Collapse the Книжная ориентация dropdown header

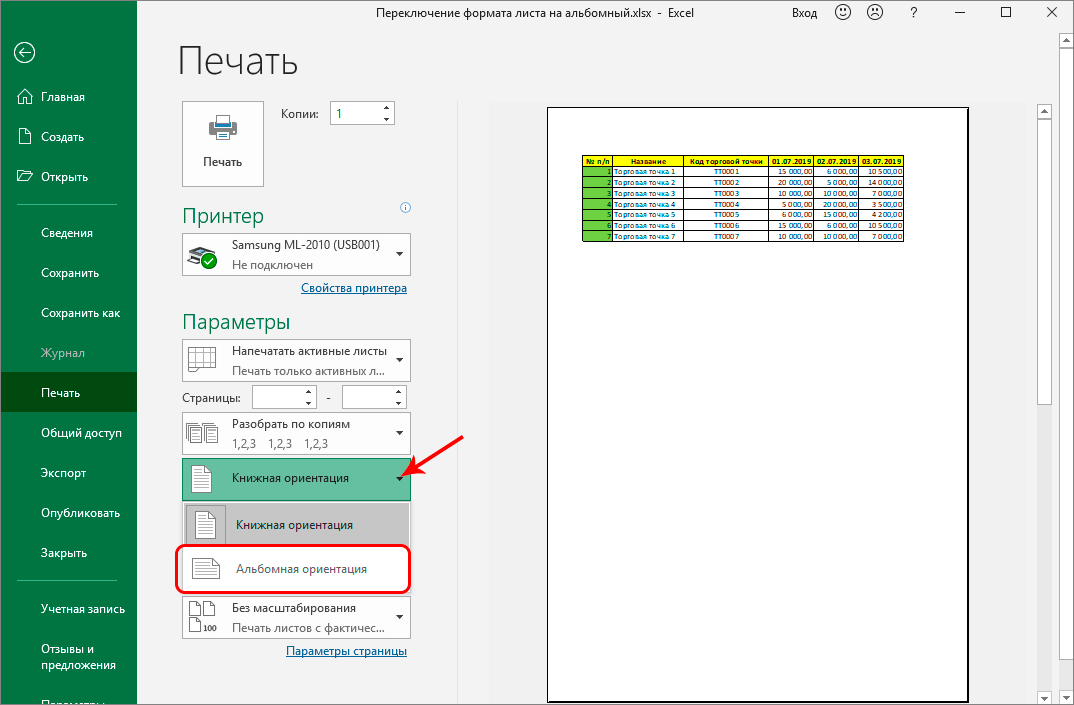pyautogui.click(x=297, y=479)
